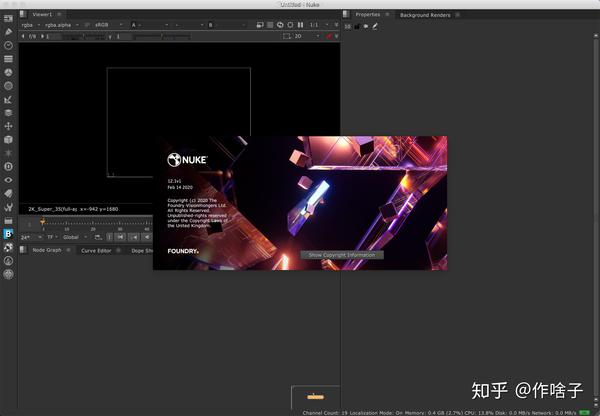
Task: Switch to the Background Renders tab
Action: 425,15
